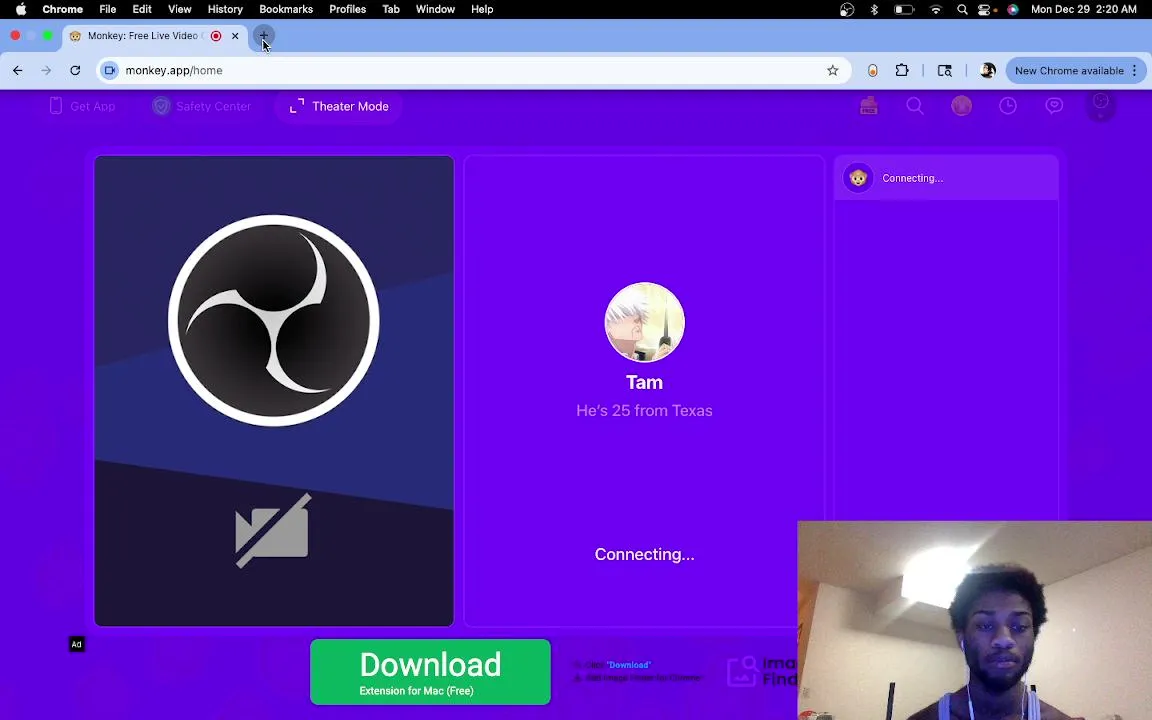This screenshot has width=1152, height=720.
Task: Click the monkey.app/home address bar
Action: click(474, 71)
